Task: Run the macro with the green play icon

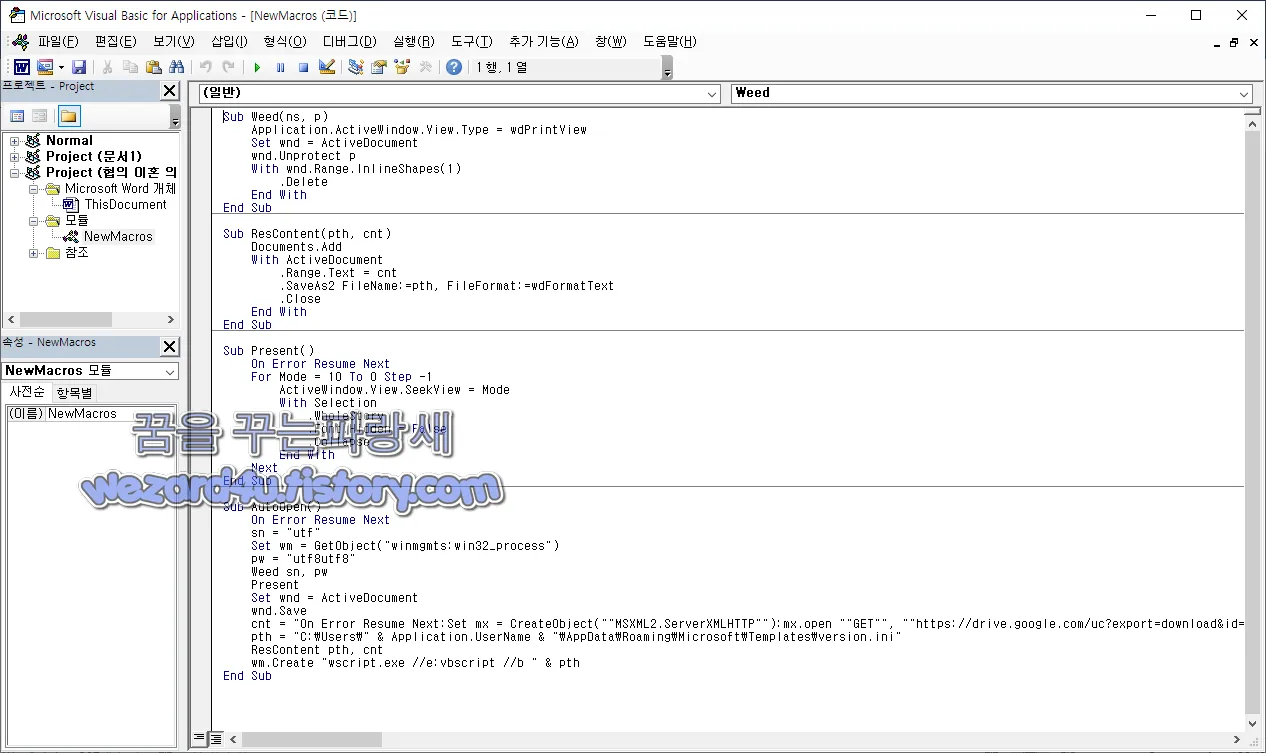Action: (x=257, y=67)
